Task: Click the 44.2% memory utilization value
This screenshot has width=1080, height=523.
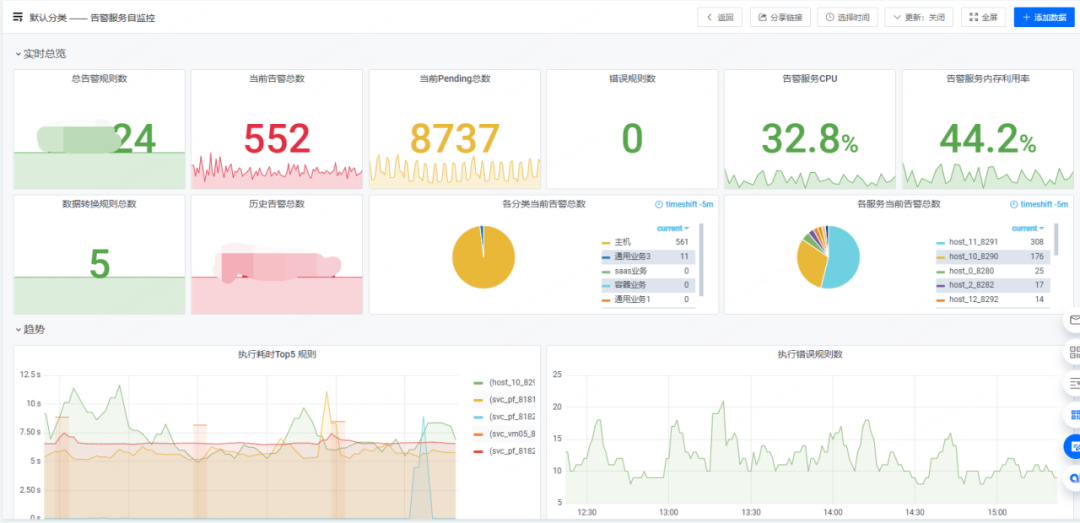Action: click(x=988, y=139)
